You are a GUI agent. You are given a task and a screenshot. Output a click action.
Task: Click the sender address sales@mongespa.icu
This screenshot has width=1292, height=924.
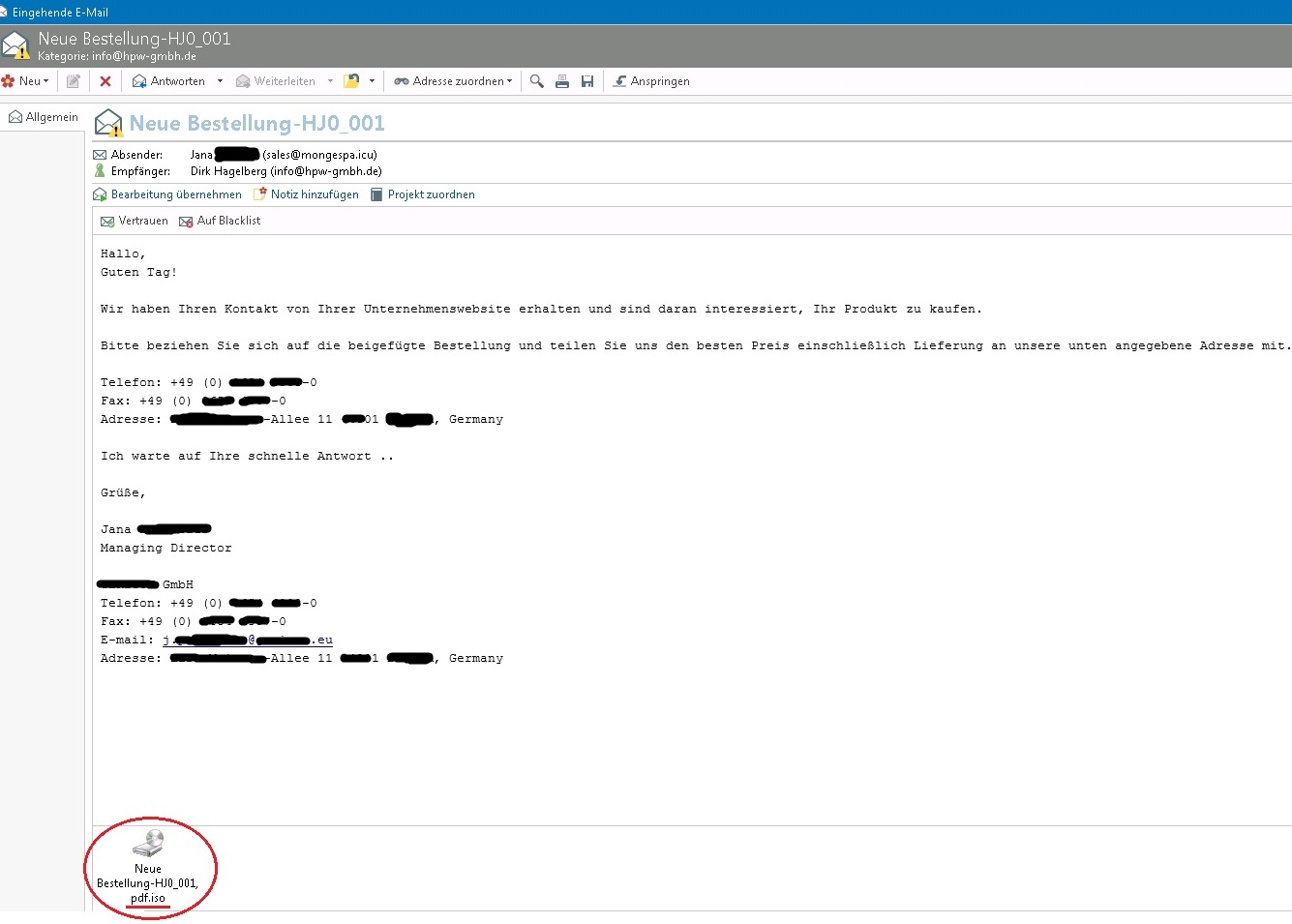tap(320, 155)
